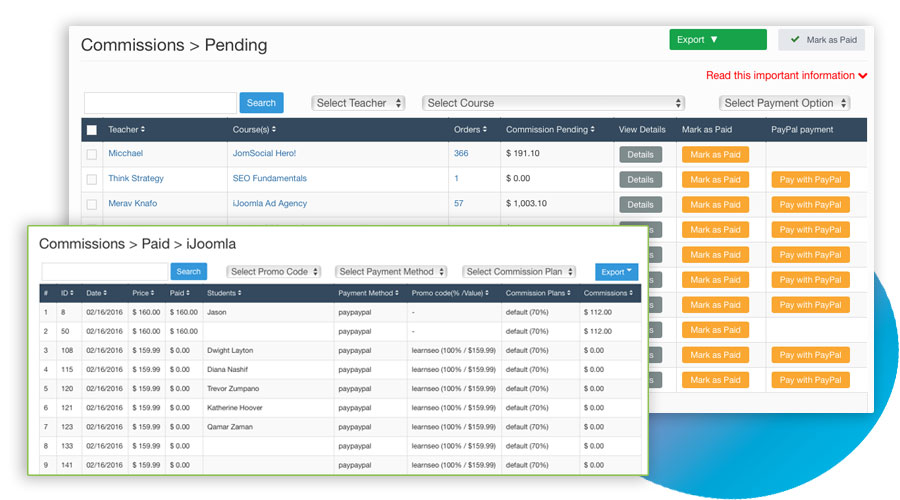
Task: Sort by Teacher column
Action: (126, 130)
